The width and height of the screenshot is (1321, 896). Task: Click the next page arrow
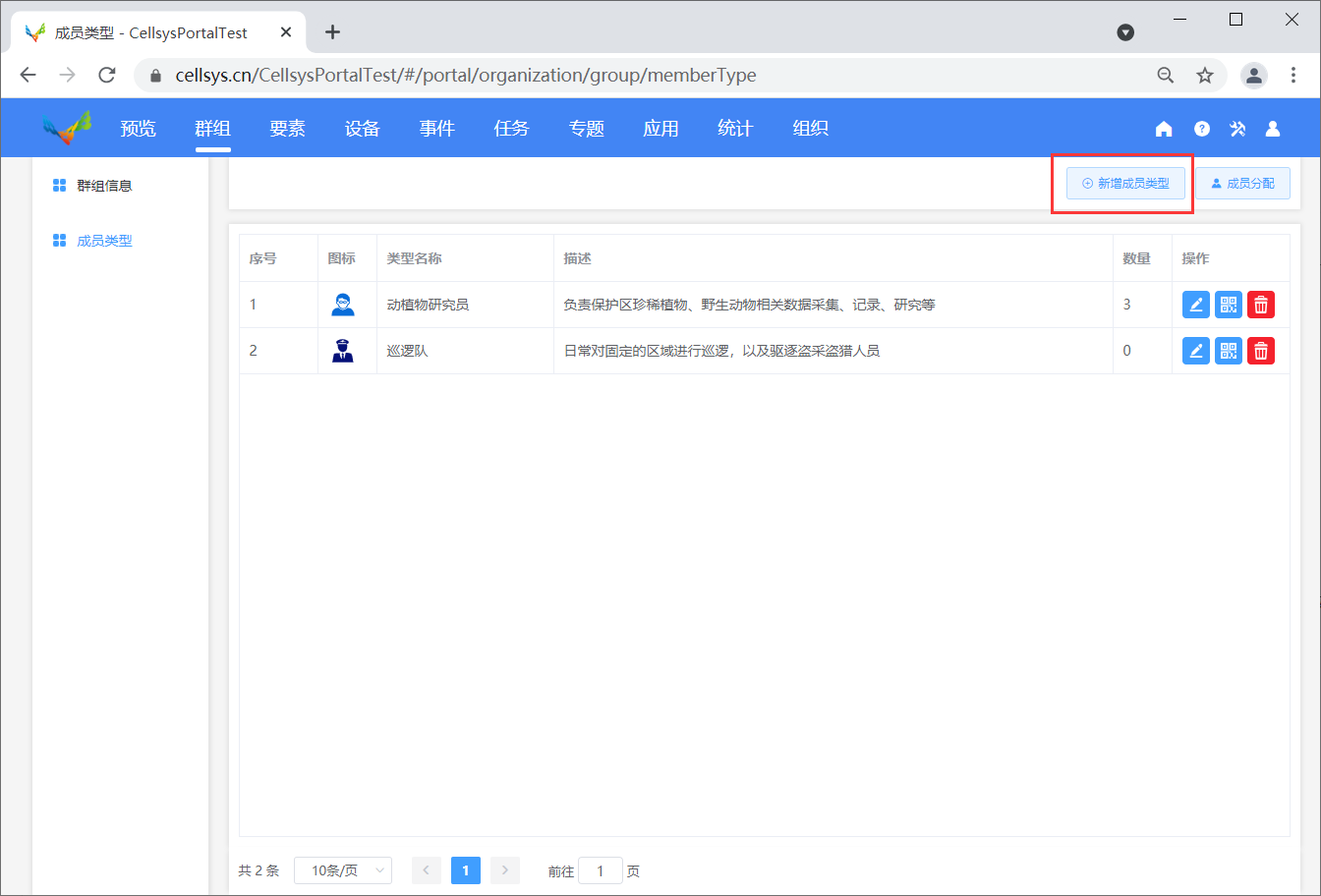pos(505,870)
